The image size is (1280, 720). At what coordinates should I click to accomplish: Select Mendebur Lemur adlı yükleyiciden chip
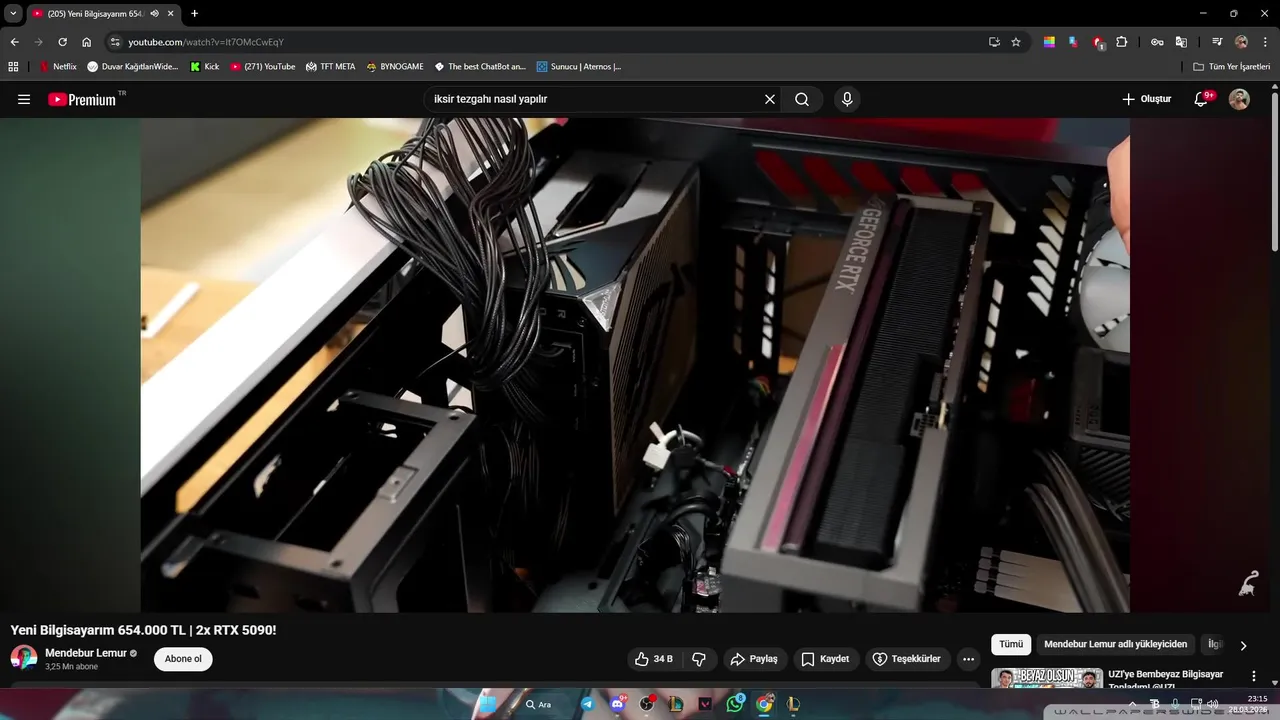(x=1115, y=644)
